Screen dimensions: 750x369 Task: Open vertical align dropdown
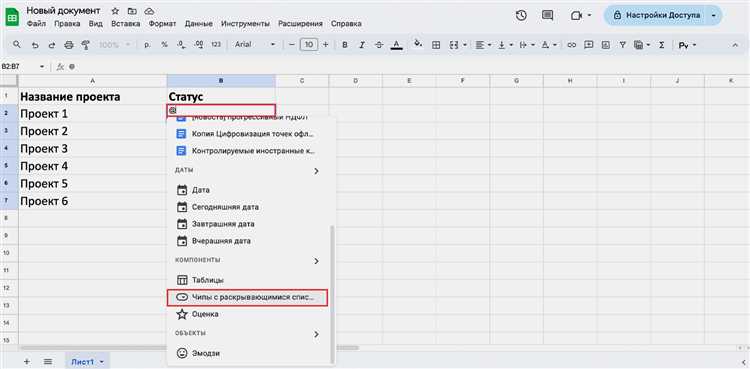(x=505, y=45)
